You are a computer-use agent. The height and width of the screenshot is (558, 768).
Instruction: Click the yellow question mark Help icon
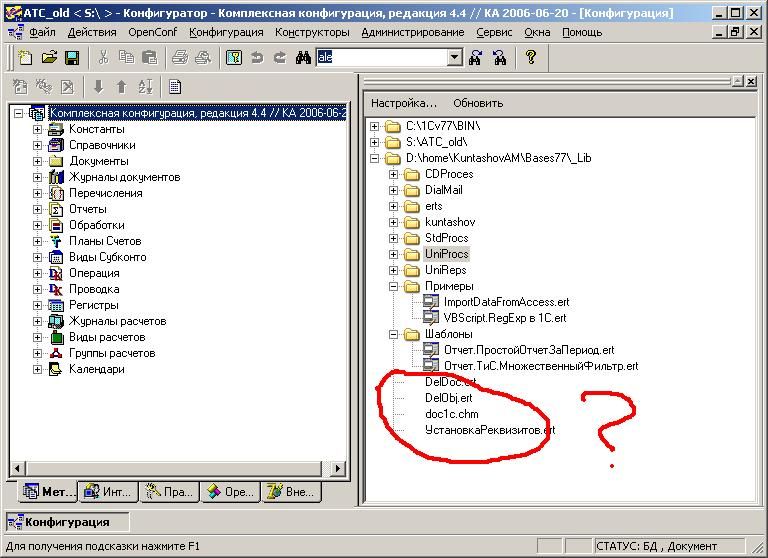[x=531, y=58]
